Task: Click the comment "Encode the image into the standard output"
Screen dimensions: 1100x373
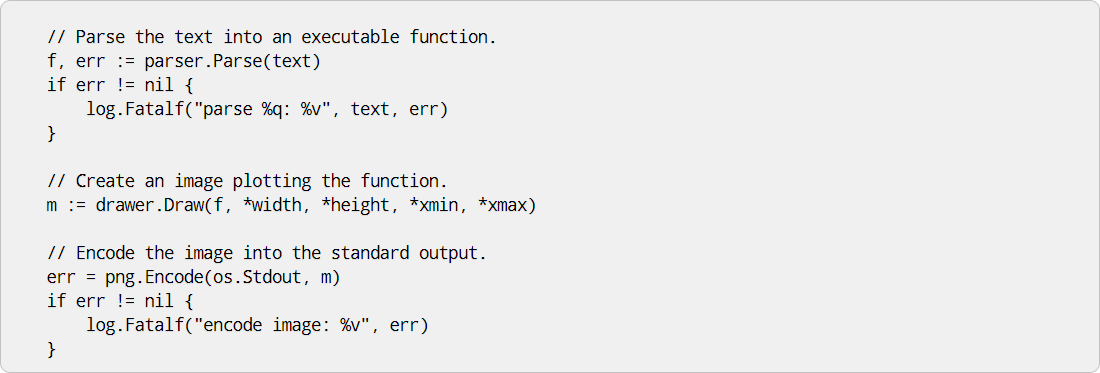Action: [267, 254]
